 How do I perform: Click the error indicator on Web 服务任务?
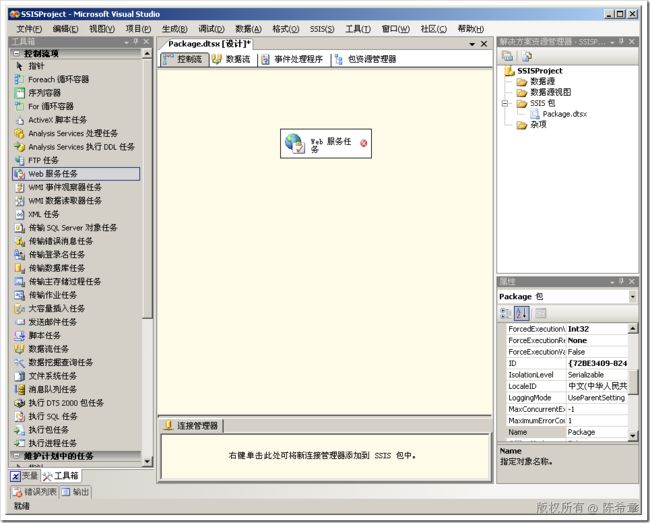click(364, 143)
